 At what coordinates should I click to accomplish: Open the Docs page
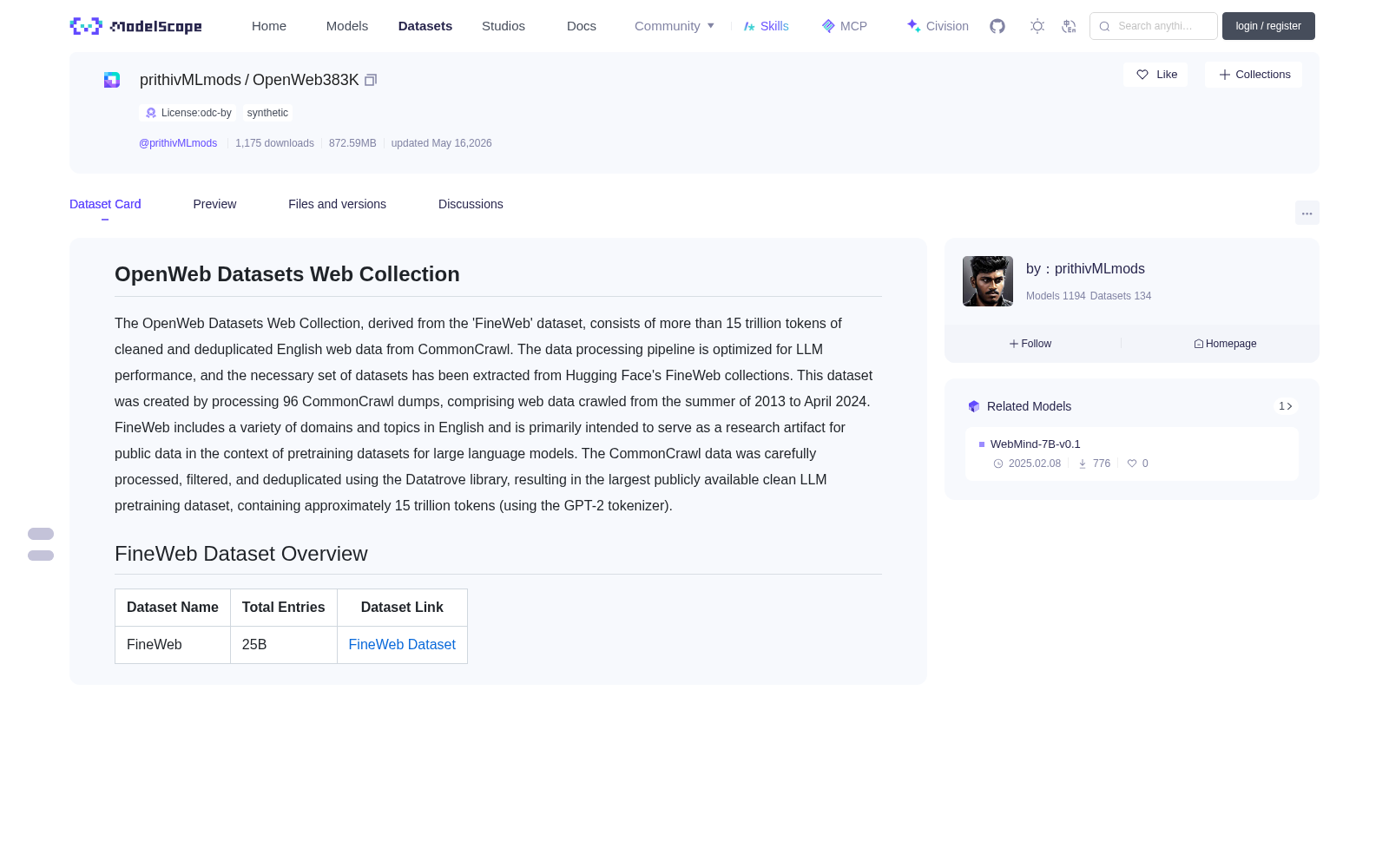pos(582,26)
